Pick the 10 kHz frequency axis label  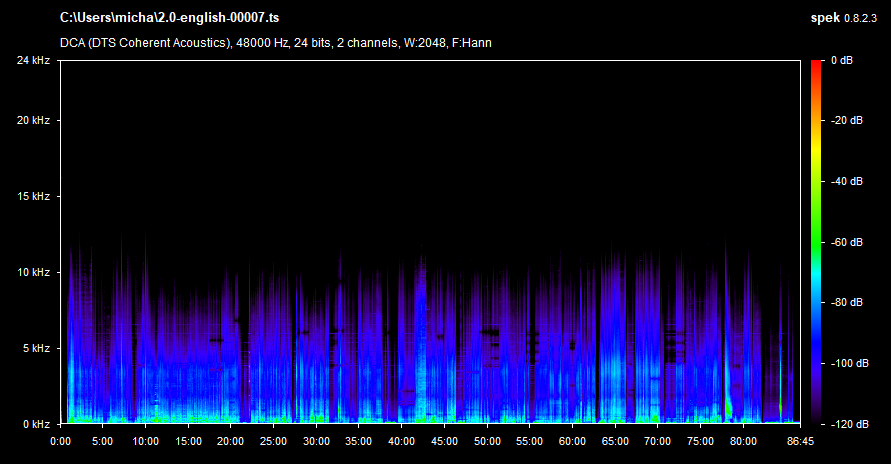click(x=32, y=272)
